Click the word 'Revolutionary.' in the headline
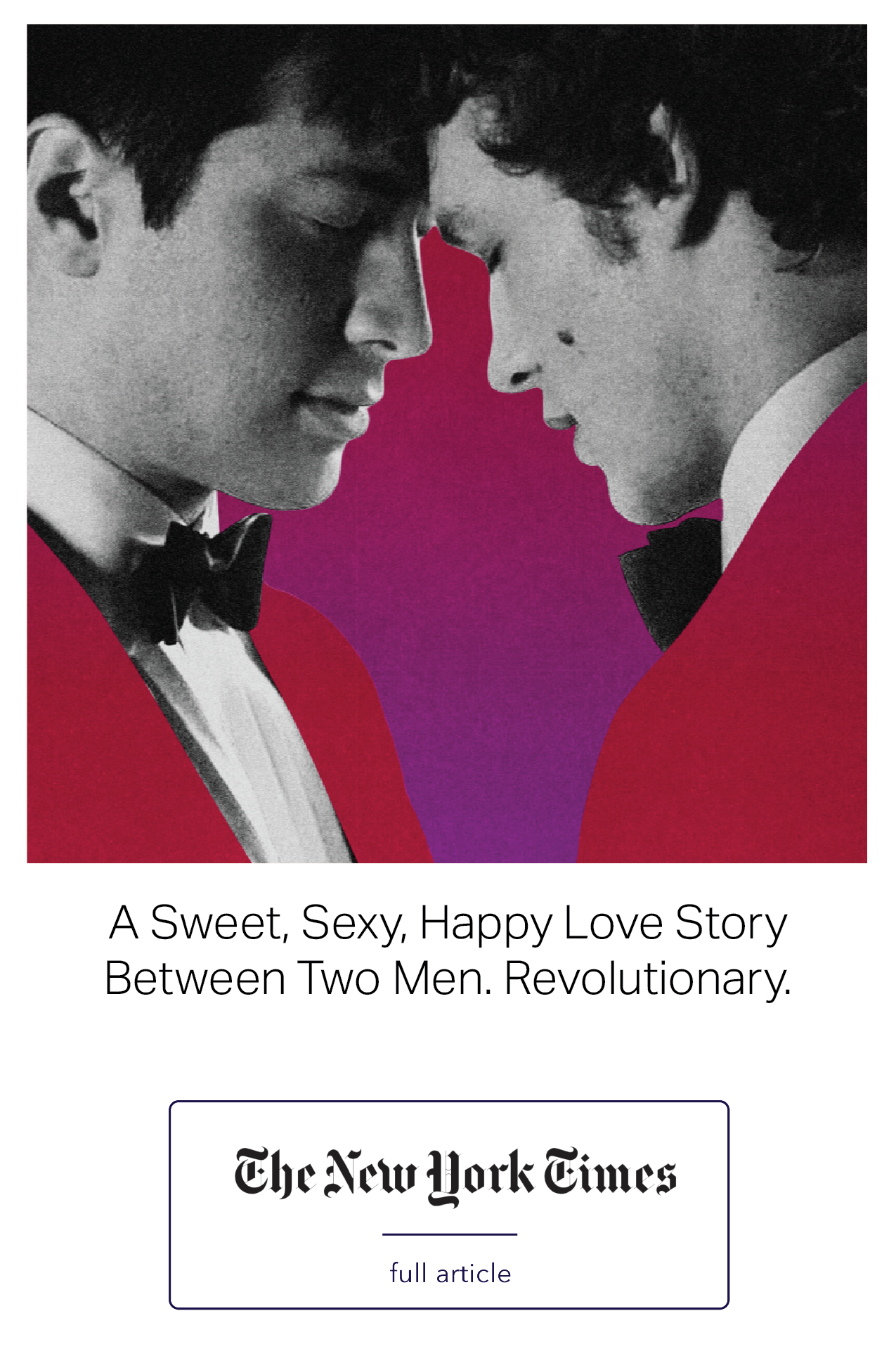The height and width of the screenshot is (1356, 896). pos(647,978)
